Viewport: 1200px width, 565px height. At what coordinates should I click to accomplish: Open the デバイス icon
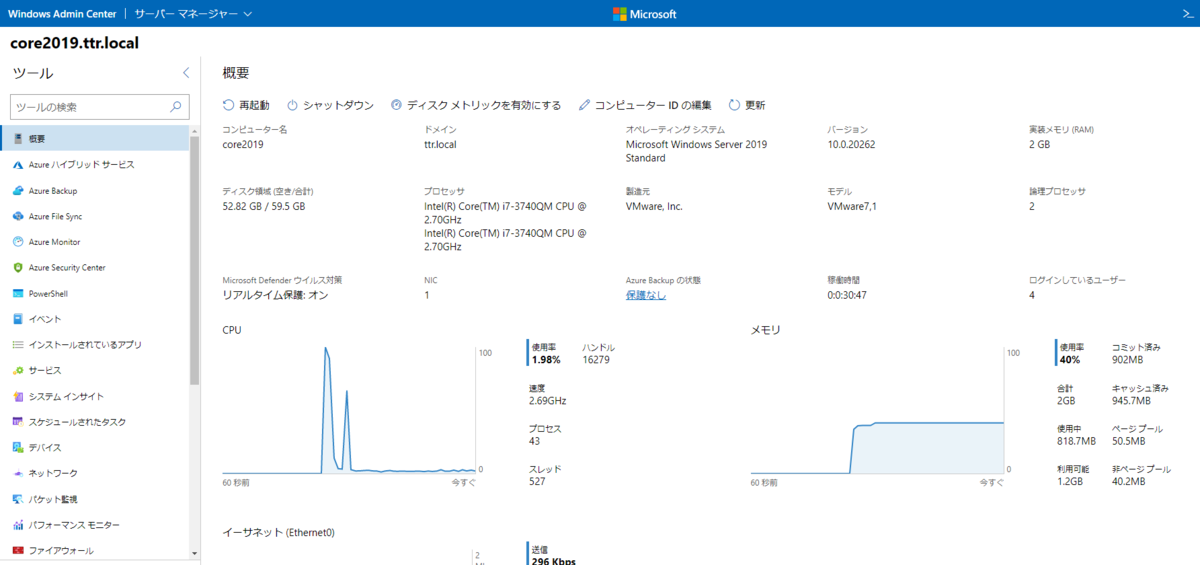18,448
